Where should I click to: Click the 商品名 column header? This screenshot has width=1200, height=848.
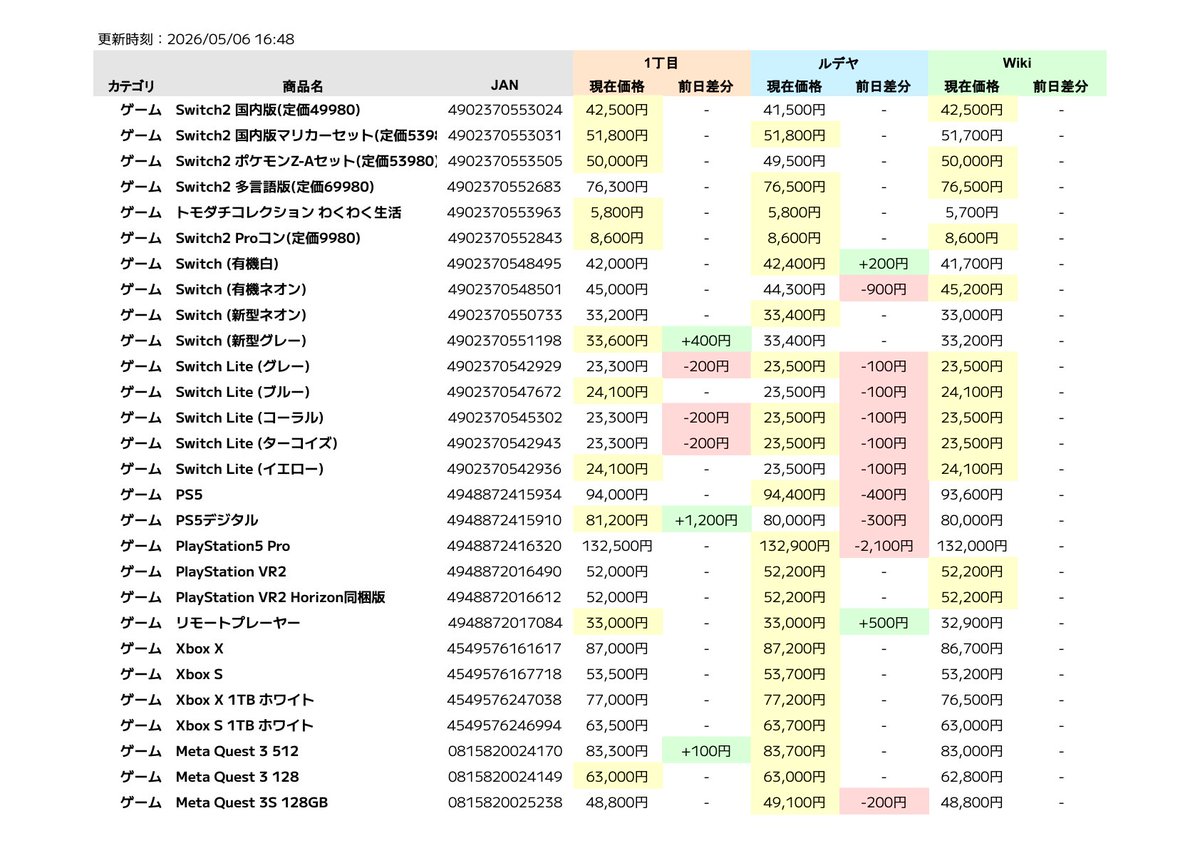303,87
